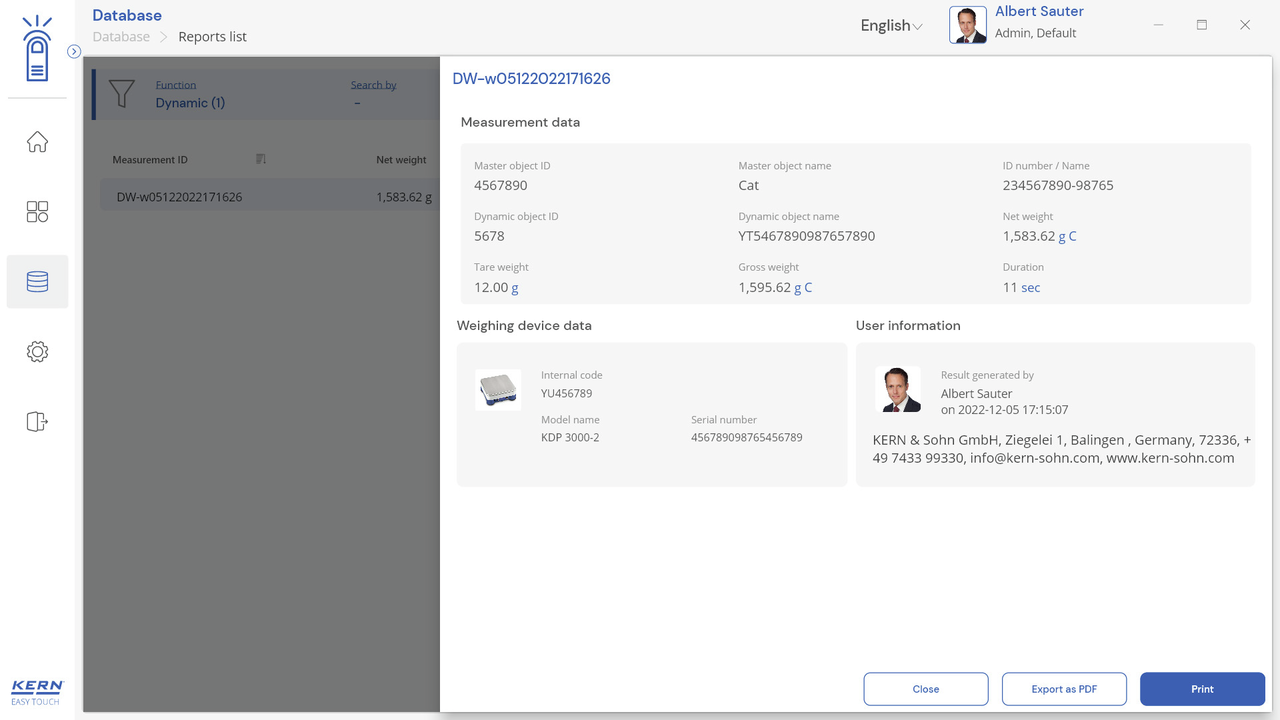Screen dimensions: 1280x720
Task: Click the funnel filter icon
Action: 121,94
